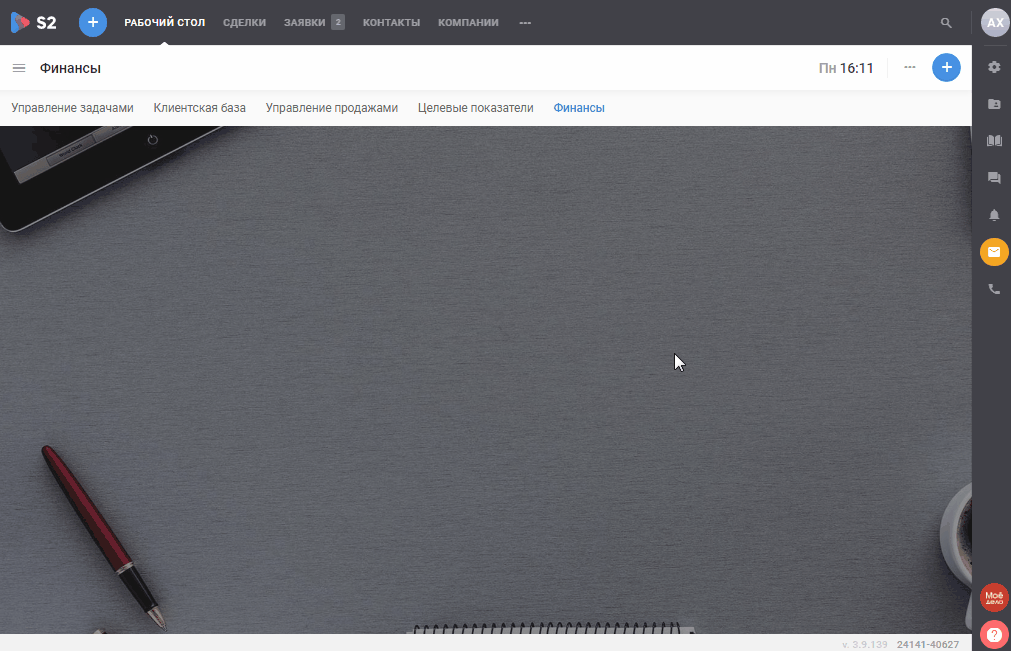Image resolution: width=1011 pixels, height=651 pixels.
Task: Click the S2 logo in the header
Action: [x=34, y=22]
